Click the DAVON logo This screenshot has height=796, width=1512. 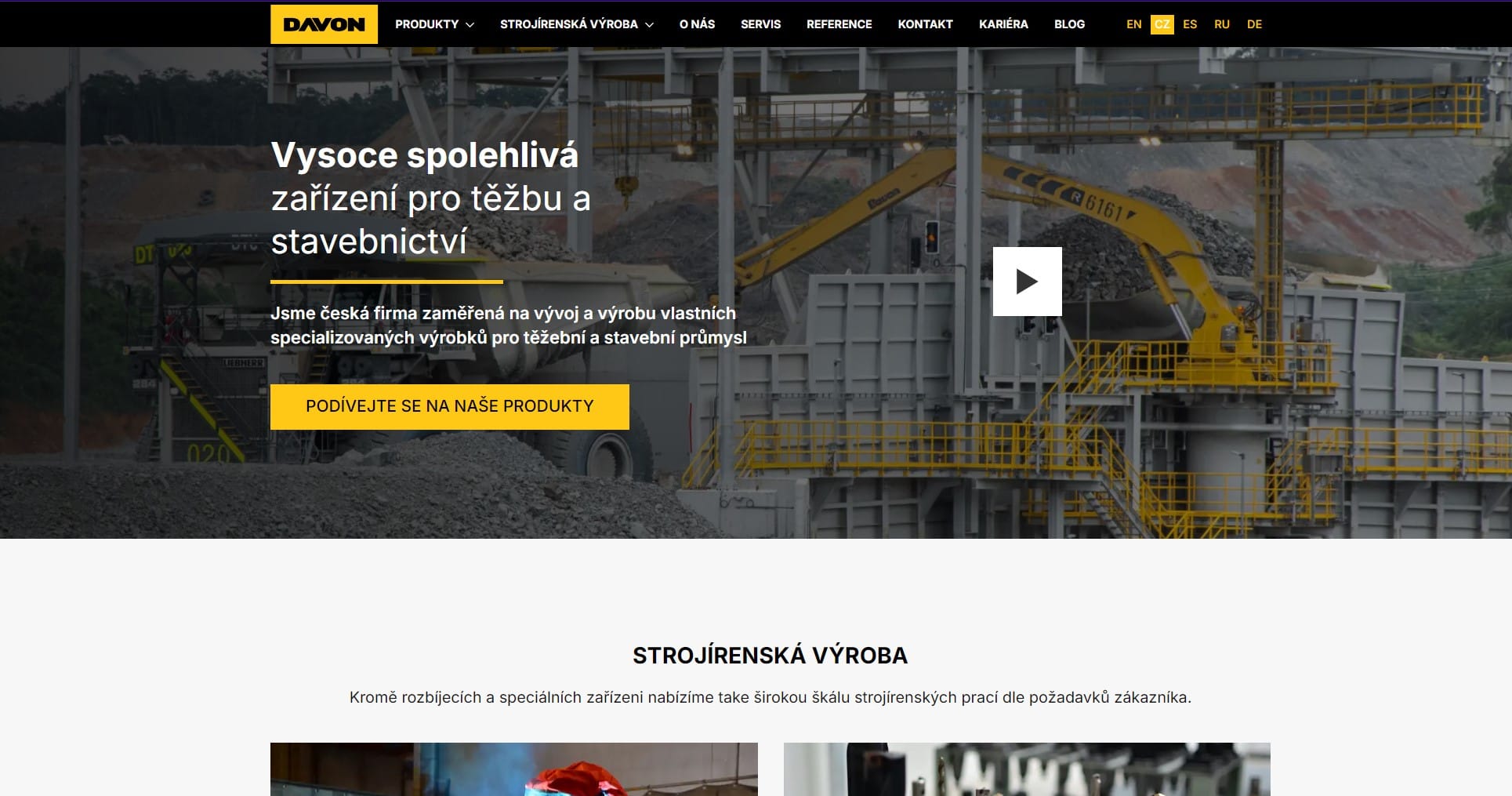coord(324,24)
